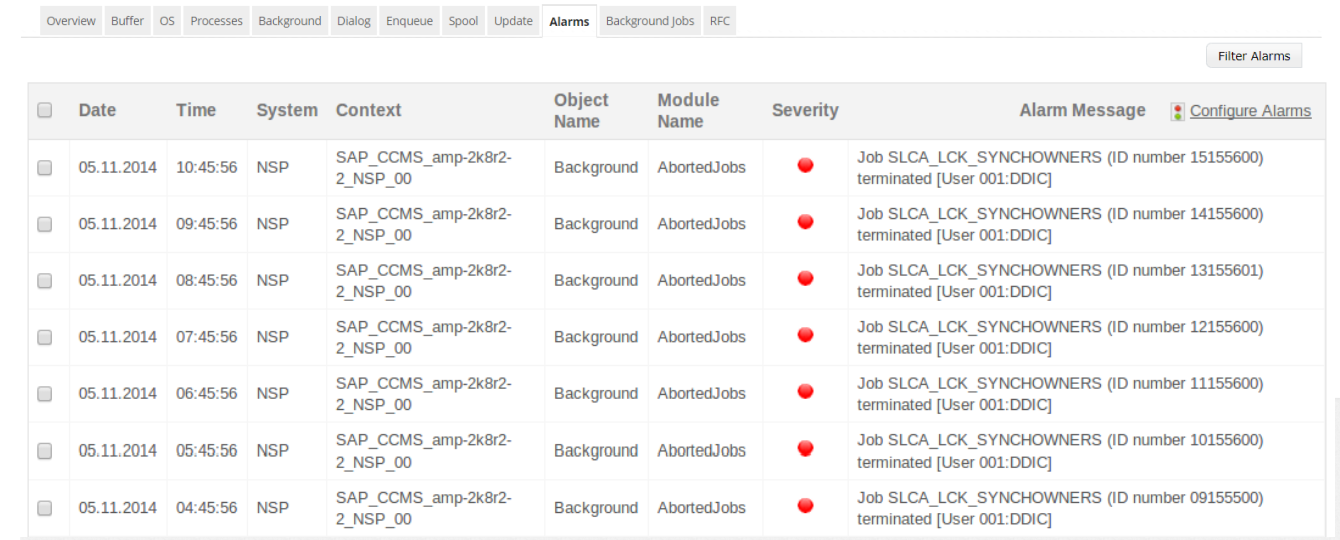Viewport: 1340px width, 540px height.
Task: Check the box for the 10:45:56 alarm
Action: [x=45, y=168]
